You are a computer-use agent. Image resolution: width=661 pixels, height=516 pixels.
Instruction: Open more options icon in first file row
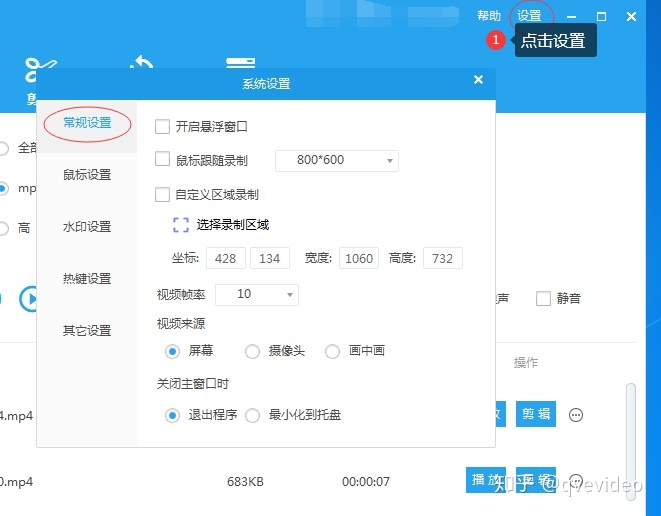click(576, 415)
